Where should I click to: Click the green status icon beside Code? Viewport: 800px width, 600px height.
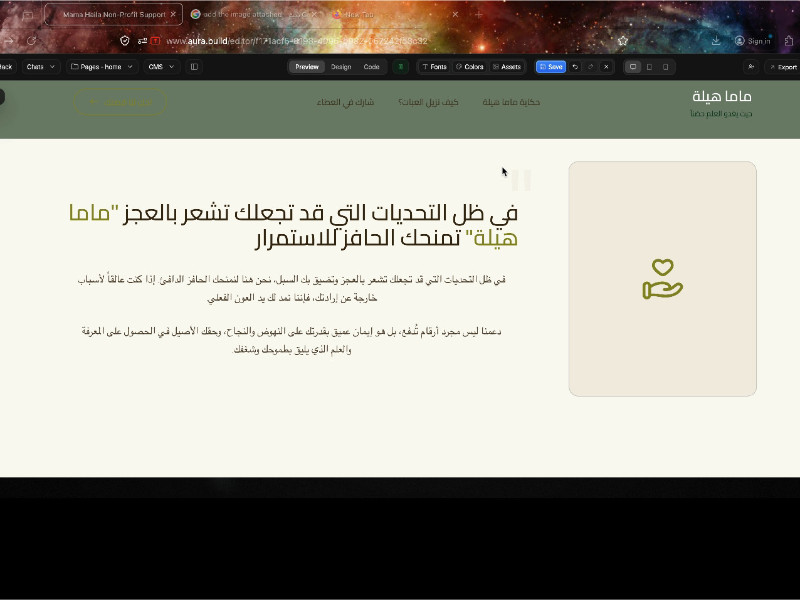coord(401,67)
